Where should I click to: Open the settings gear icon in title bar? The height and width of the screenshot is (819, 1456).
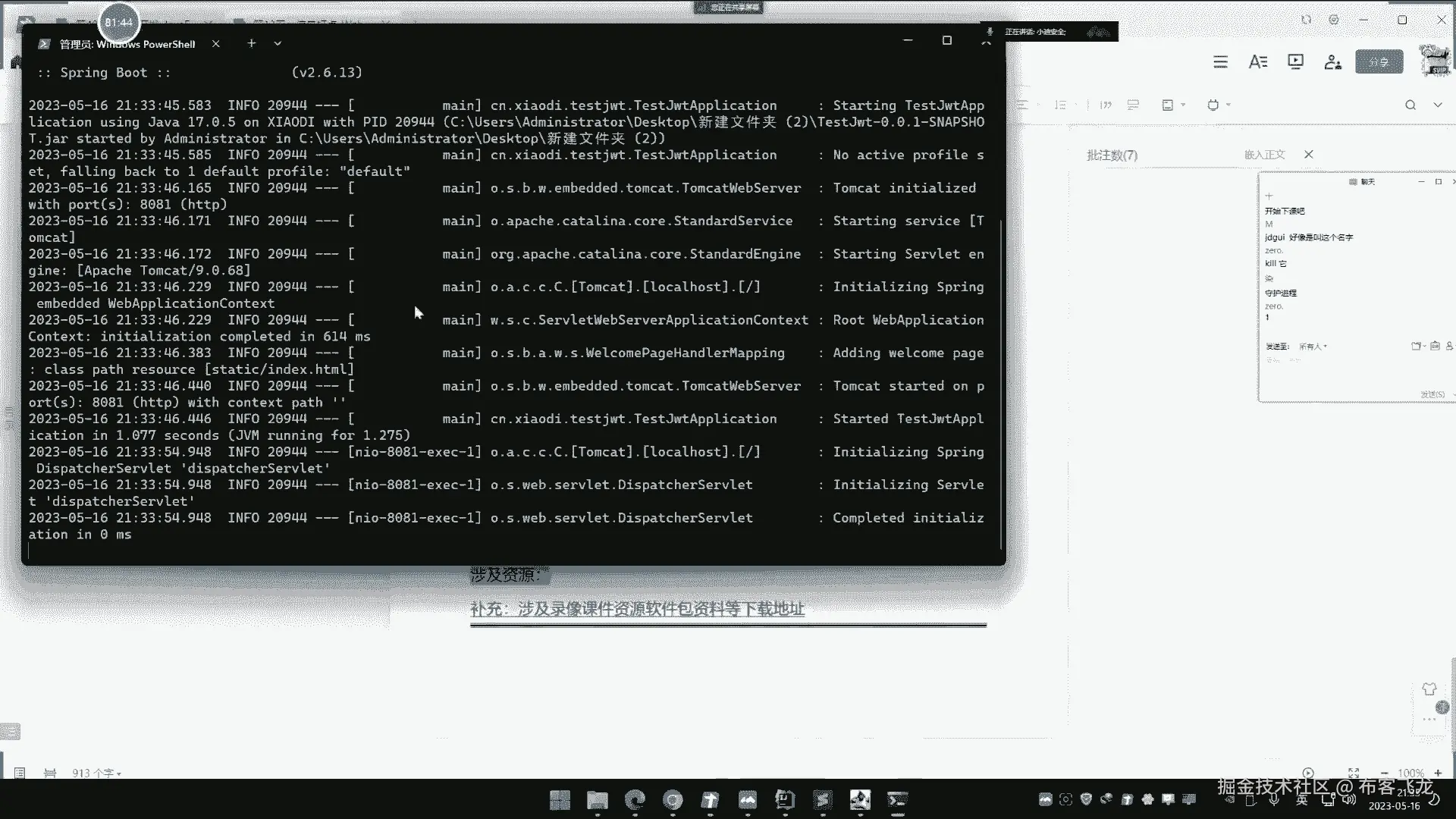1334,20
